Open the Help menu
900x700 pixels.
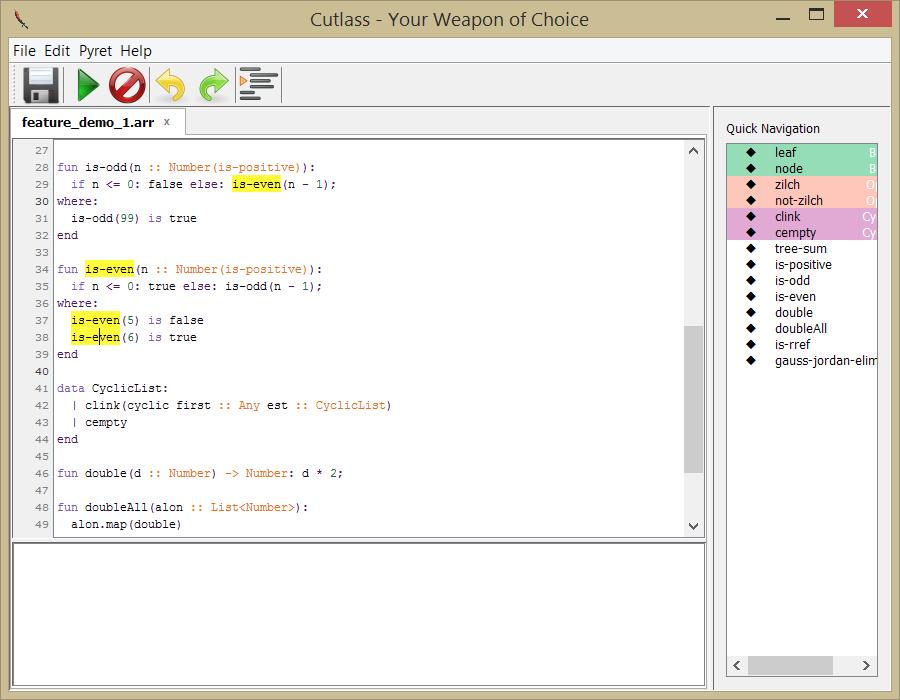(x=136, y=51)
